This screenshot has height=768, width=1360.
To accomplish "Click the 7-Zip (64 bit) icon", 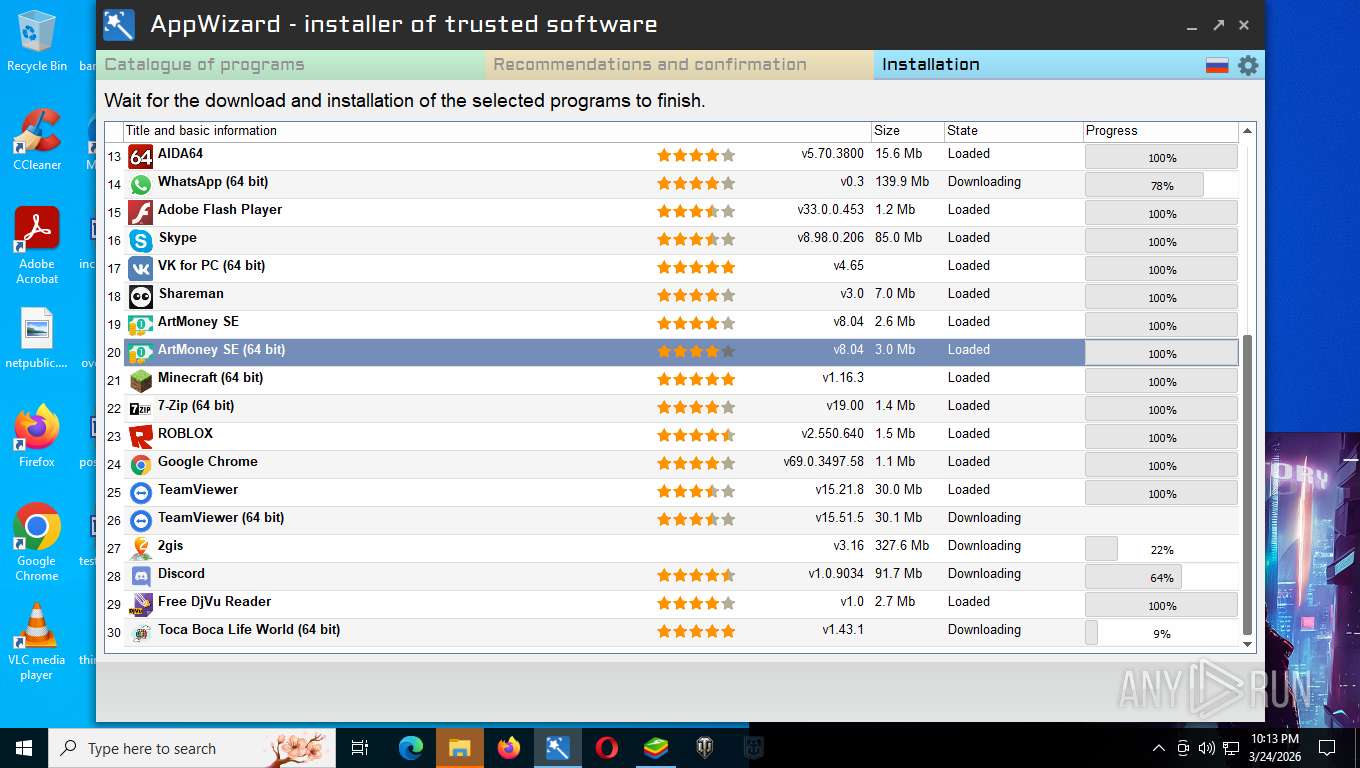I will point(141,408).
